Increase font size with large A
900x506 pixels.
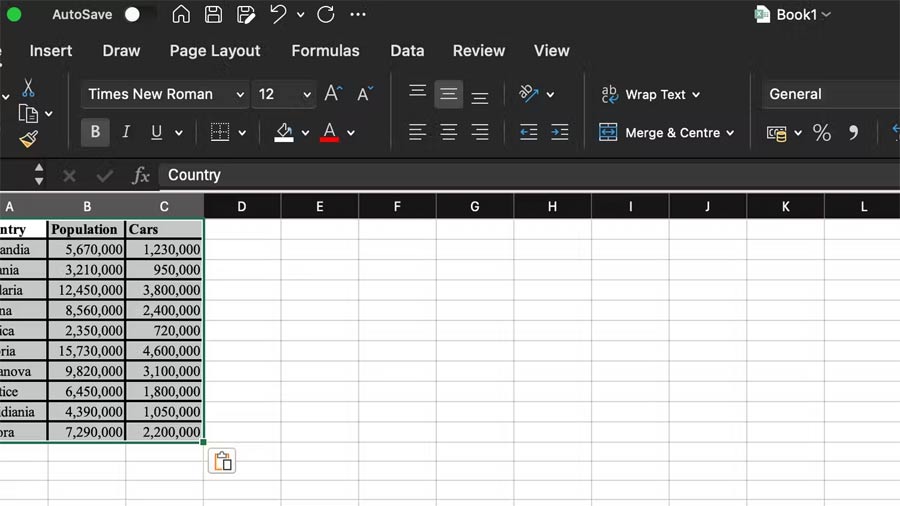tap(333, 94)
